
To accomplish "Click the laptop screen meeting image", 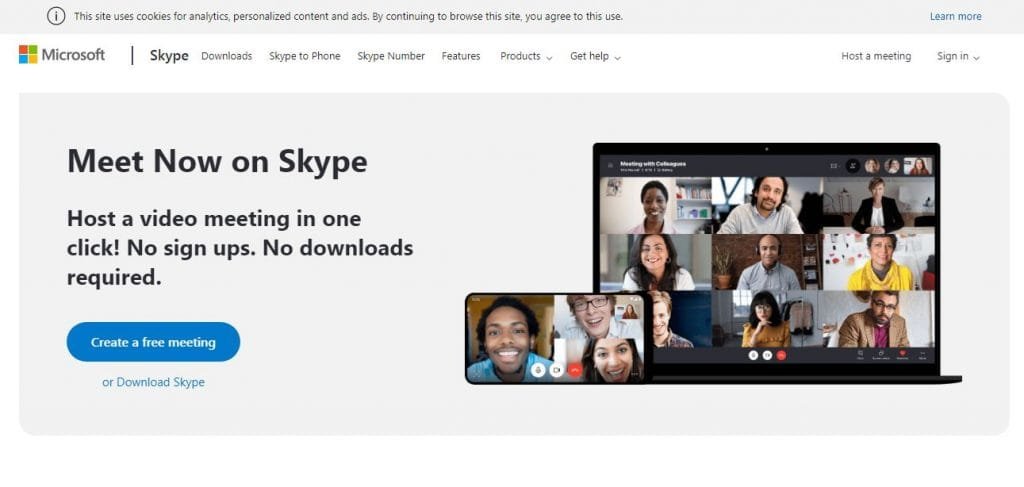I will pyautogui.click(x=767, y=260).
